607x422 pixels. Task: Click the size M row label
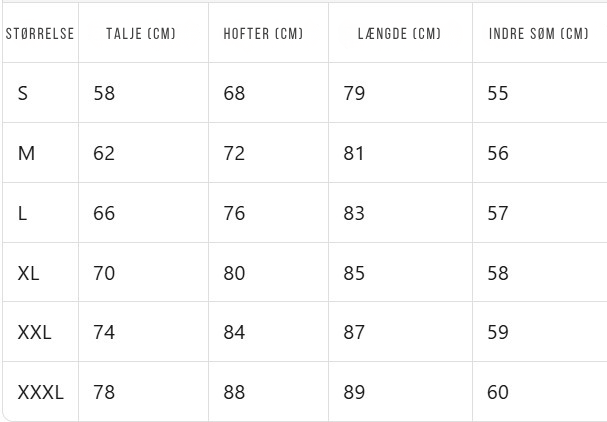26,153
